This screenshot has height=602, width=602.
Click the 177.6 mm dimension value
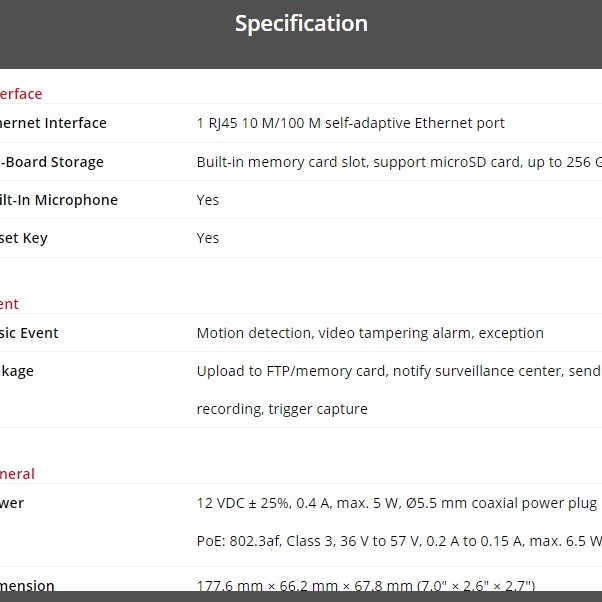coord(365,585)
